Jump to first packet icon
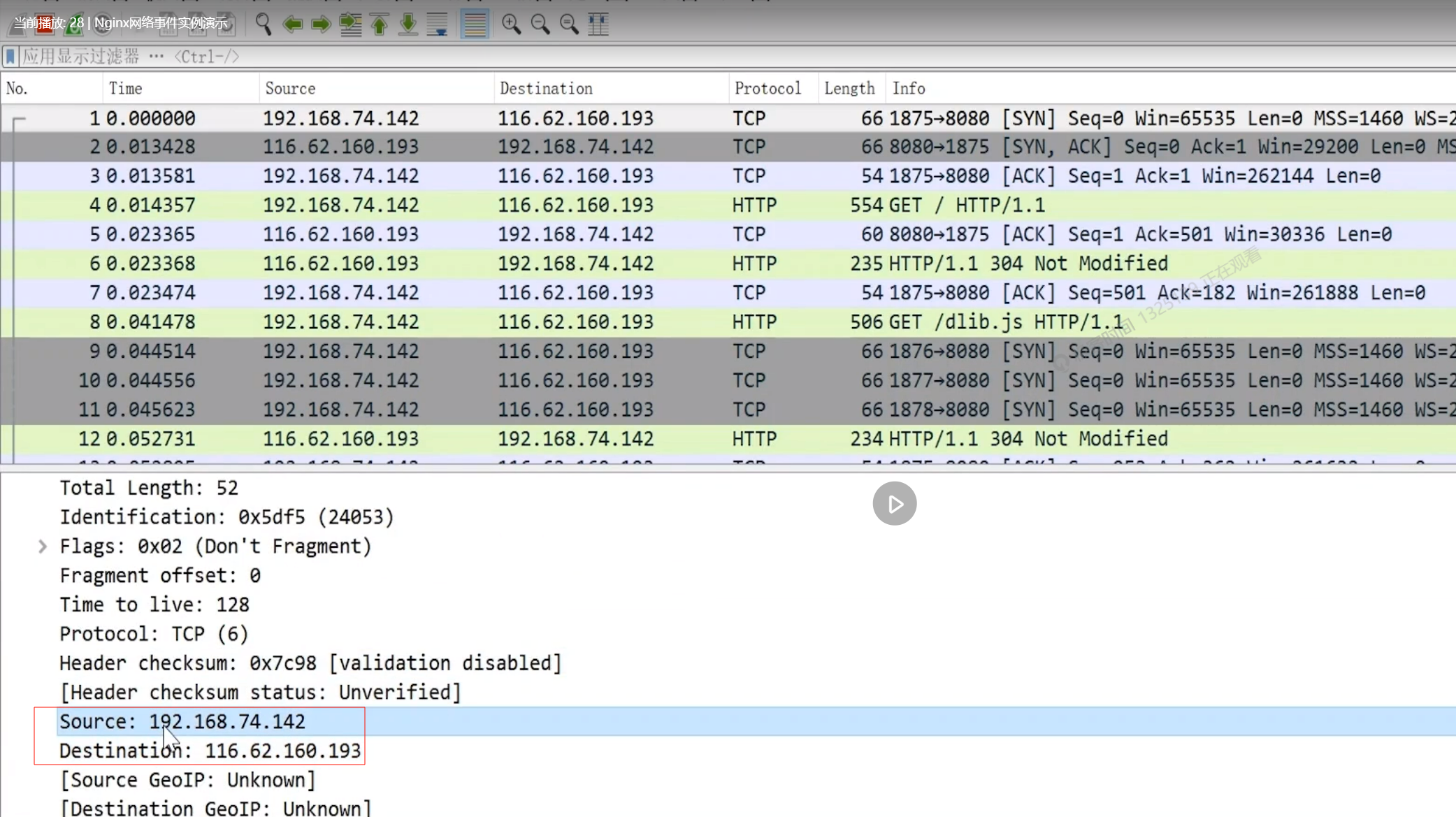 pos(380,24)
